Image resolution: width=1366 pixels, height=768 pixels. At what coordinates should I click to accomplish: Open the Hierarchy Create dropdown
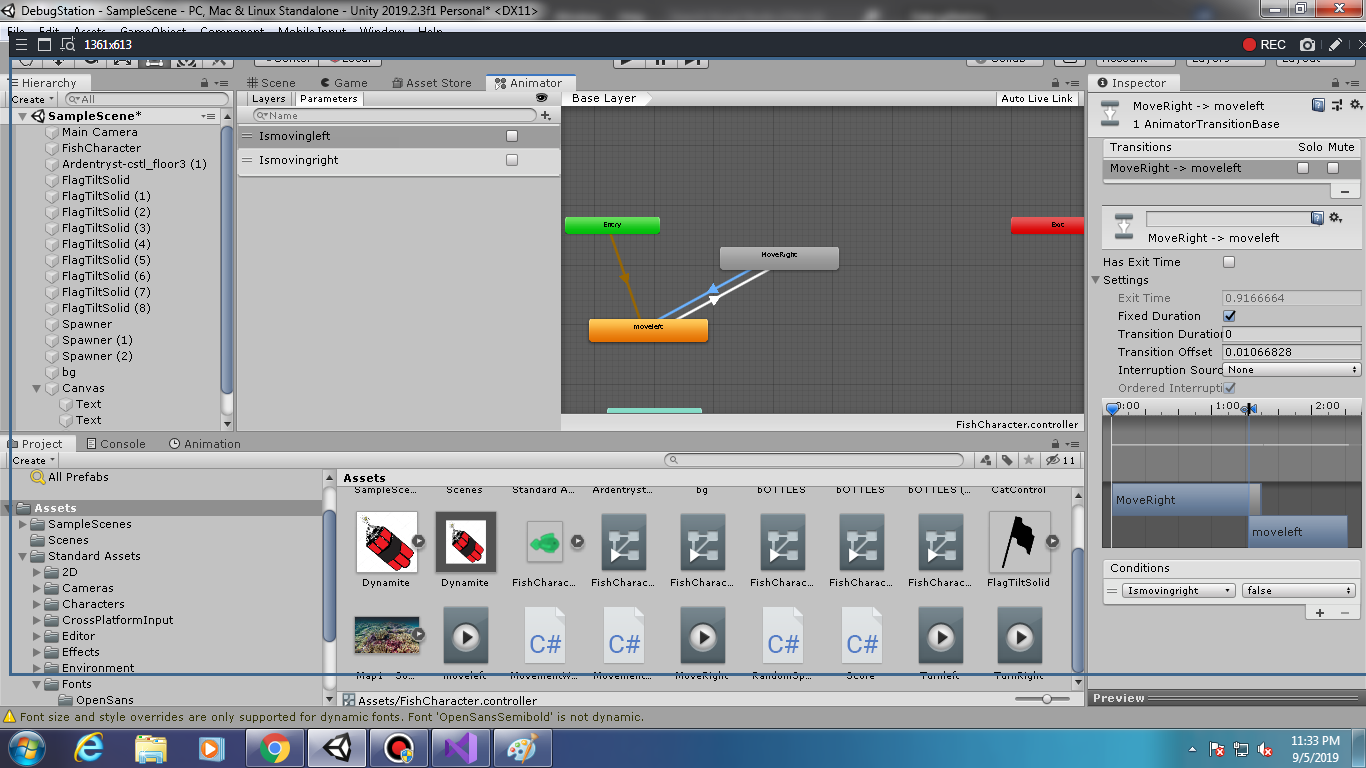33,100
